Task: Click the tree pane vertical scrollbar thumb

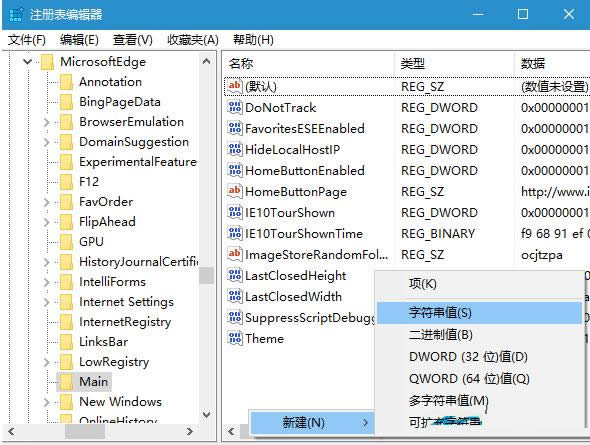Action: pos(207,275)
